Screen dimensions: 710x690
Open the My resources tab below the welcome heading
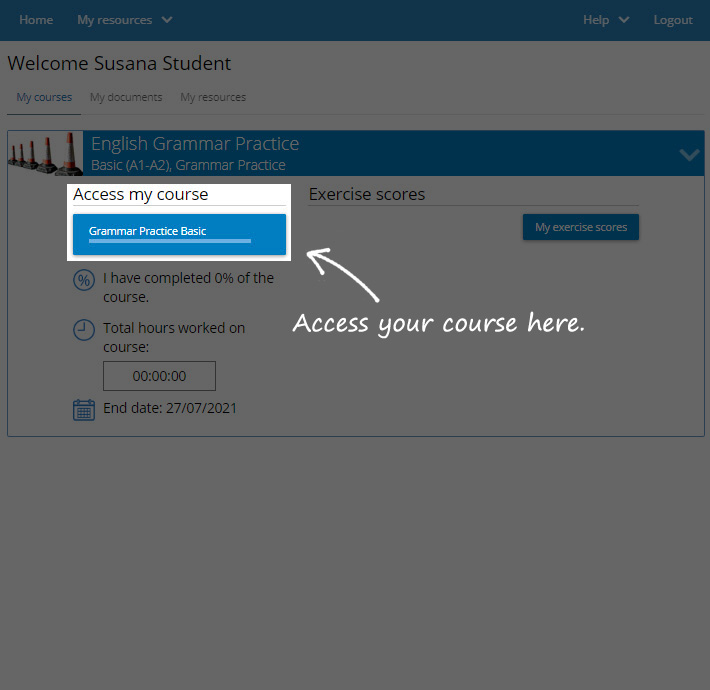point(213,97)
